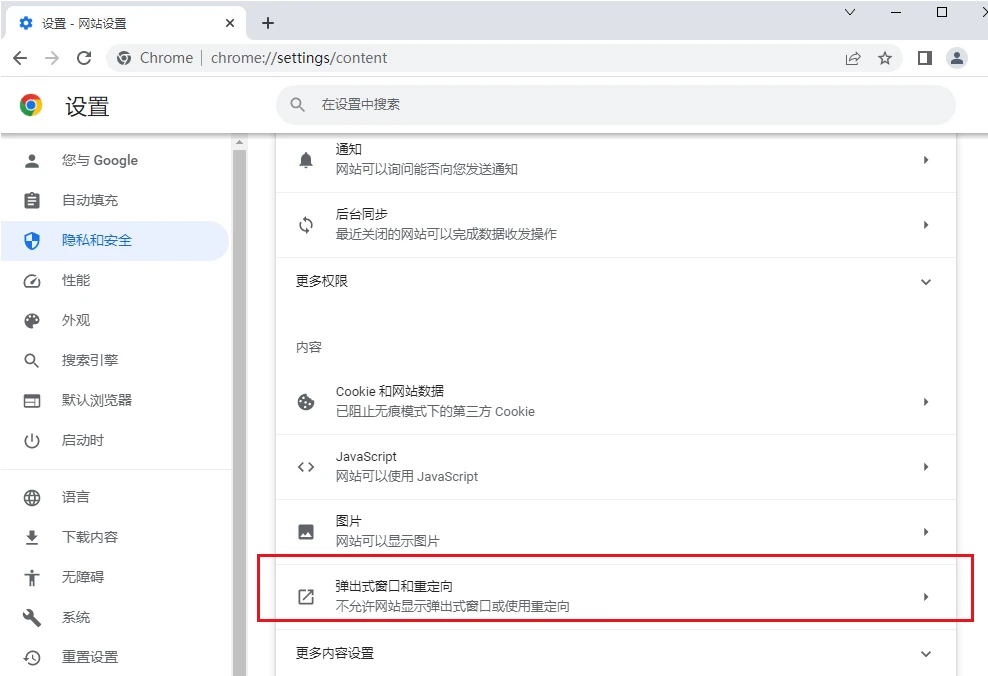The image size is (988, 676).
Task: Click the back navigation arrow
Action: tap(20, 58)
